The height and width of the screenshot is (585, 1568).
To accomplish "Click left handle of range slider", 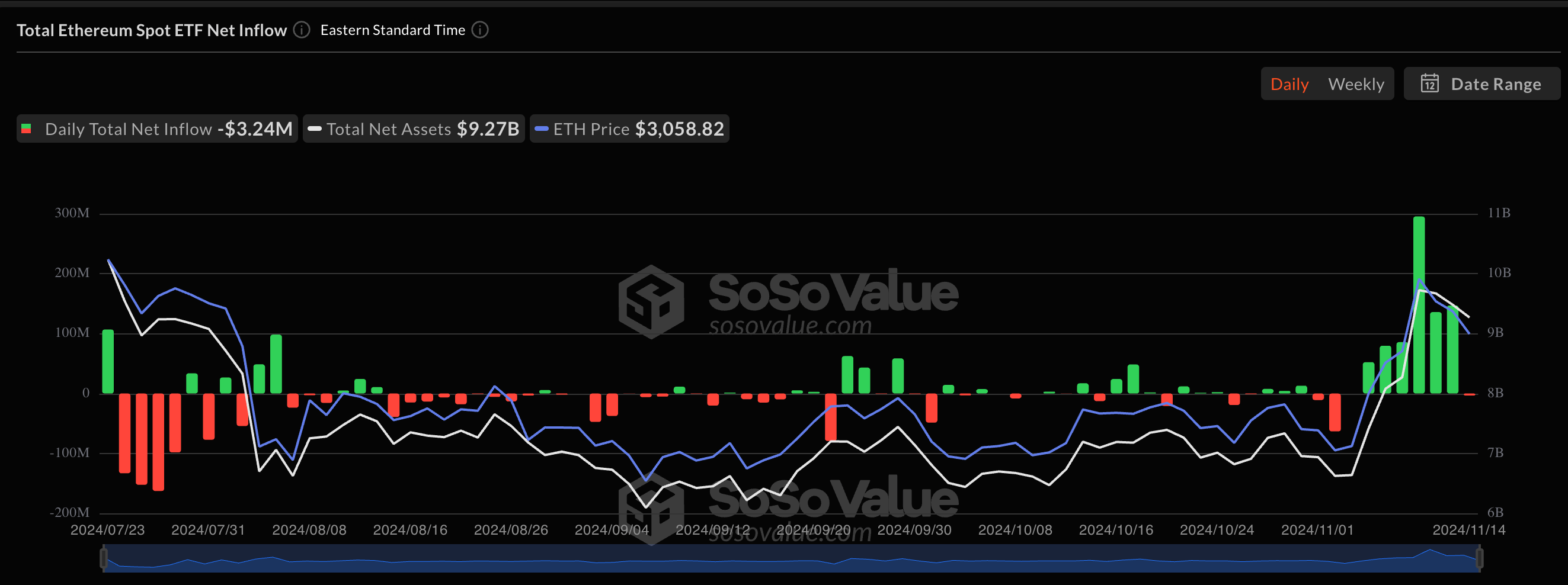I will tap(104, 558).
